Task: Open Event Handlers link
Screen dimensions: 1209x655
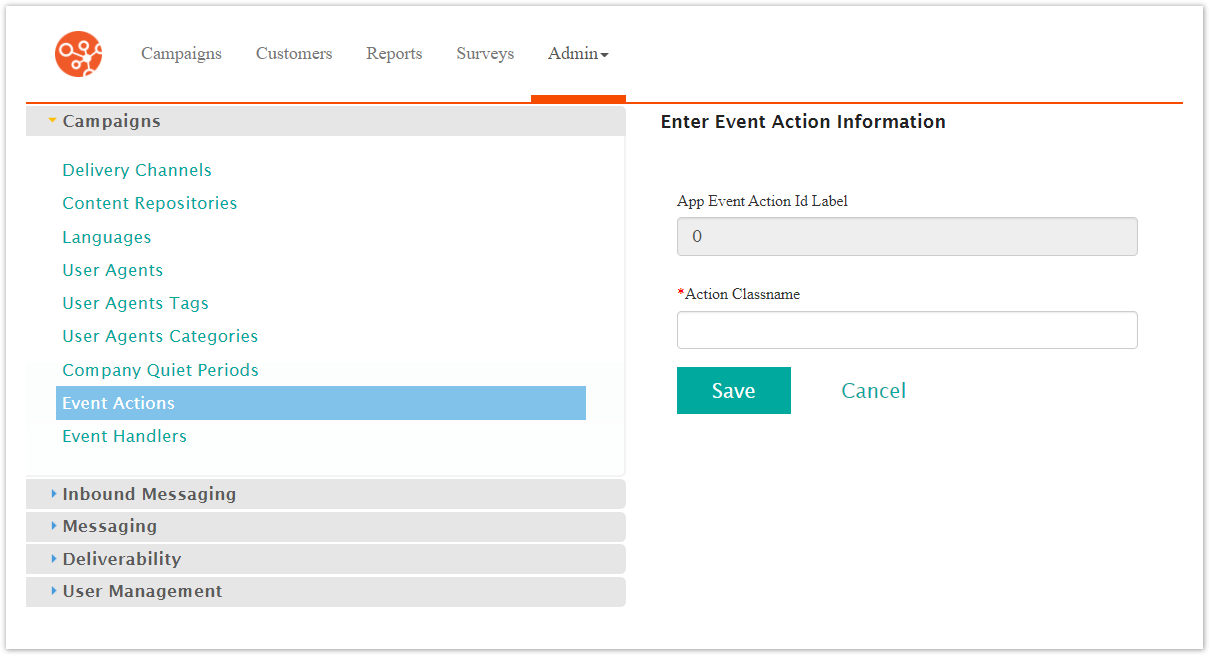Action: (x=125, y=436)
